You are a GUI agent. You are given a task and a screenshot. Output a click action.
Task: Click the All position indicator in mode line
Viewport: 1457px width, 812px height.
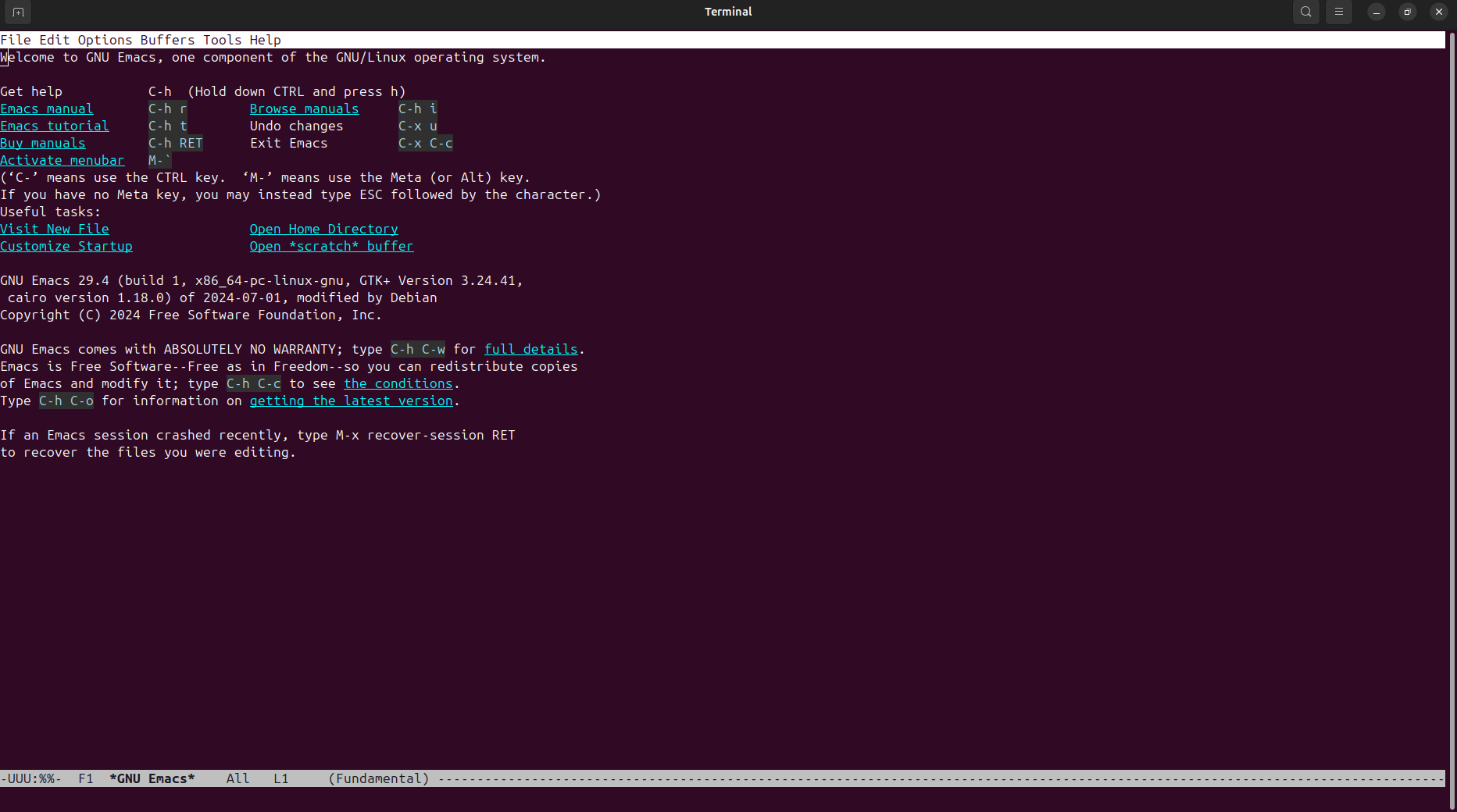pos(238,778)
